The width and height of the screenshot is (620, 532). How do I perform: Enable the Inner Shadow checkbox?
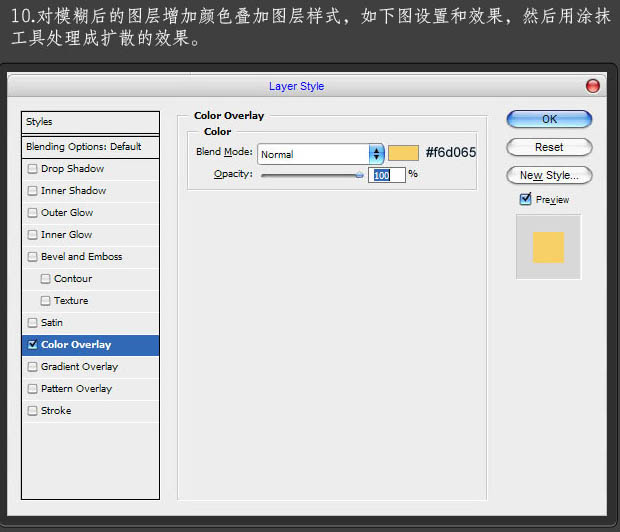[x=33, y=191]
